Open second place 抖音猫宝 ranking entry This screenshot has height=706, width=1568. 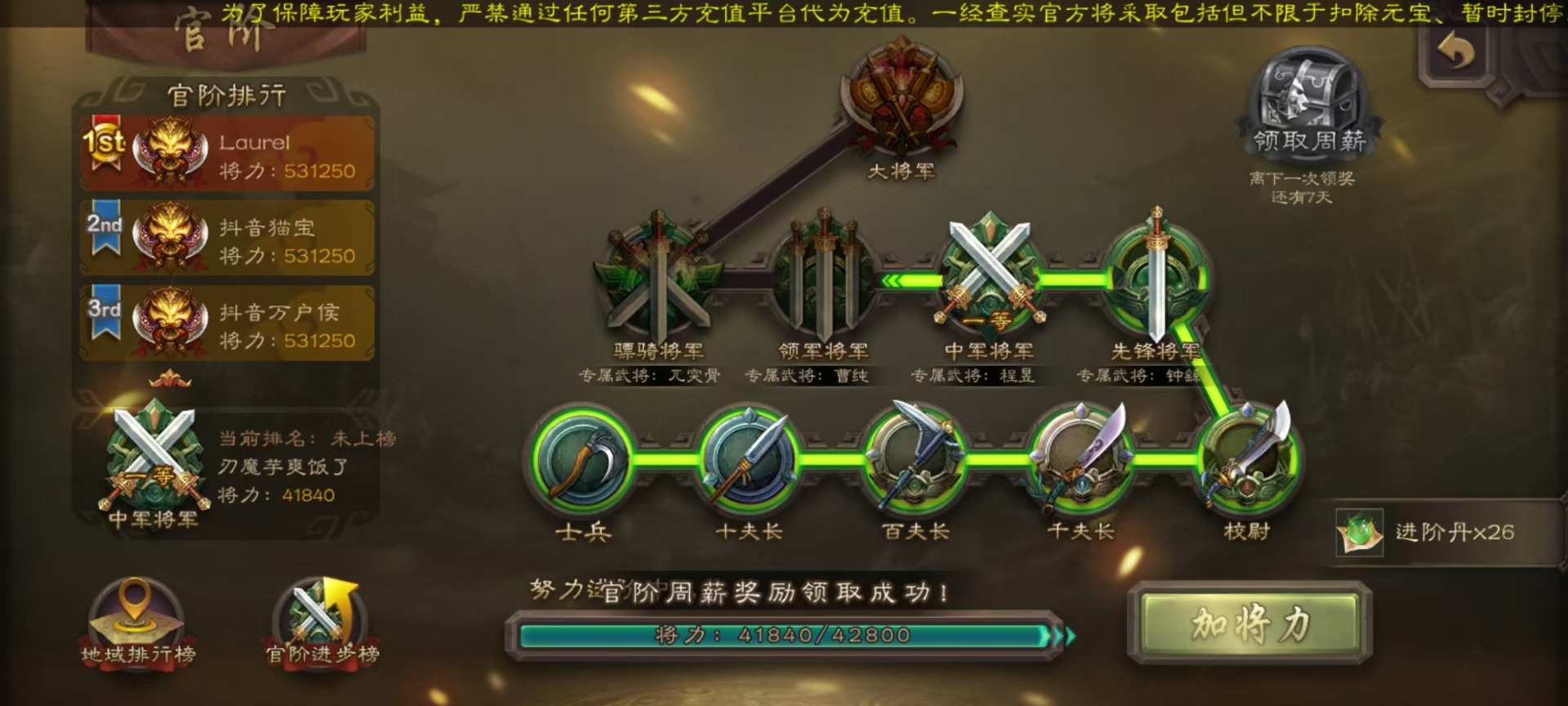(227, 238)
